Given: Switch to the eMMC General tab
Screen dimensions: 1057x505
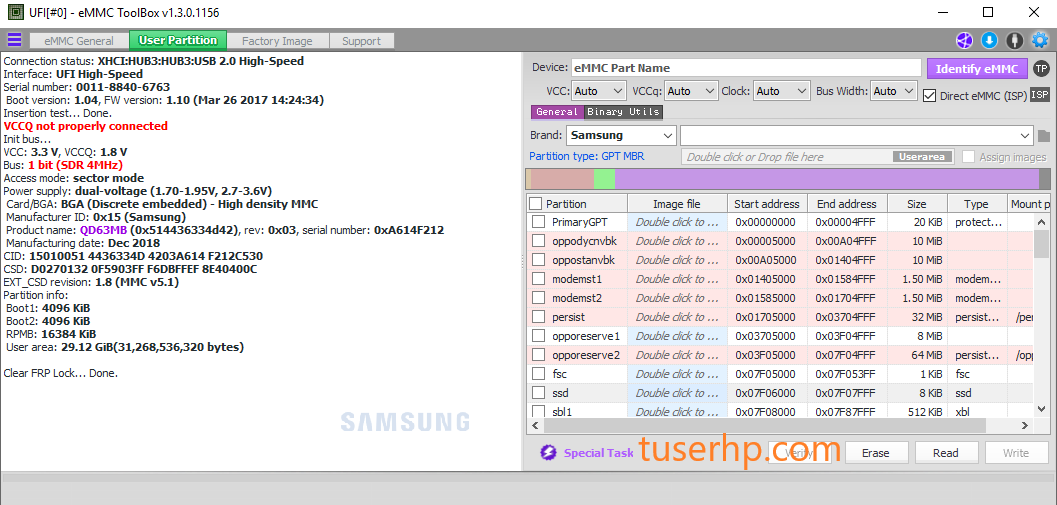Looking at the screenshot, I should [x=79, y=41].
